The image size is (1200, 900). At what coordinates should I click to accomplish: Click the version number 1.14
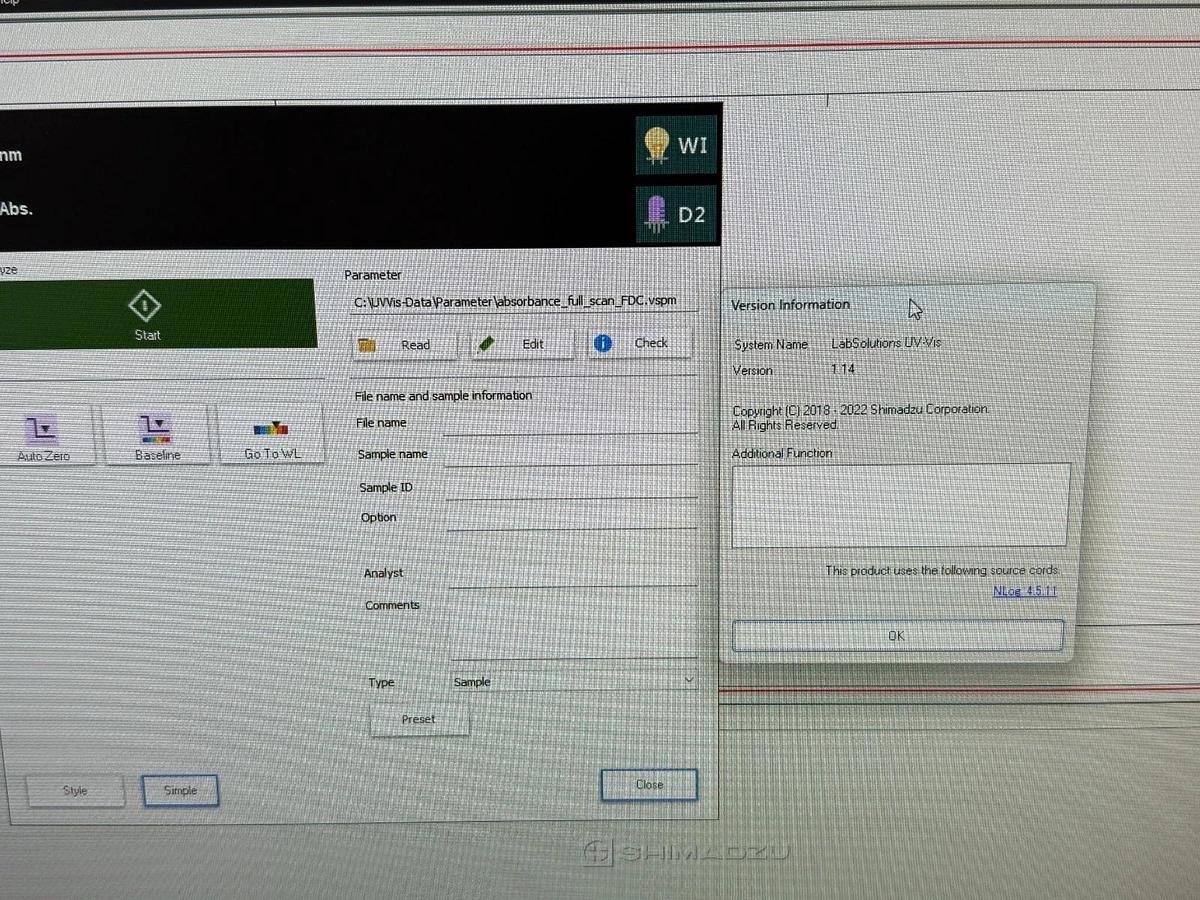click(843, 369)
